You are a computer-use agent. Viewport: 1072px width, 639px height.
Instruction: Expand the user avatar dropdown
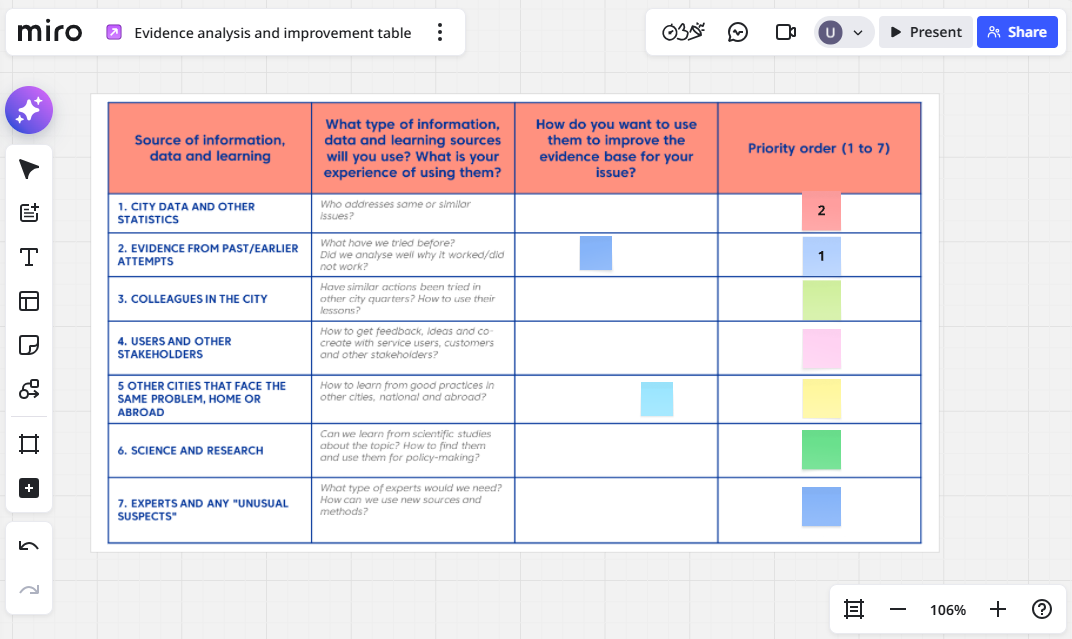[857, 32]
